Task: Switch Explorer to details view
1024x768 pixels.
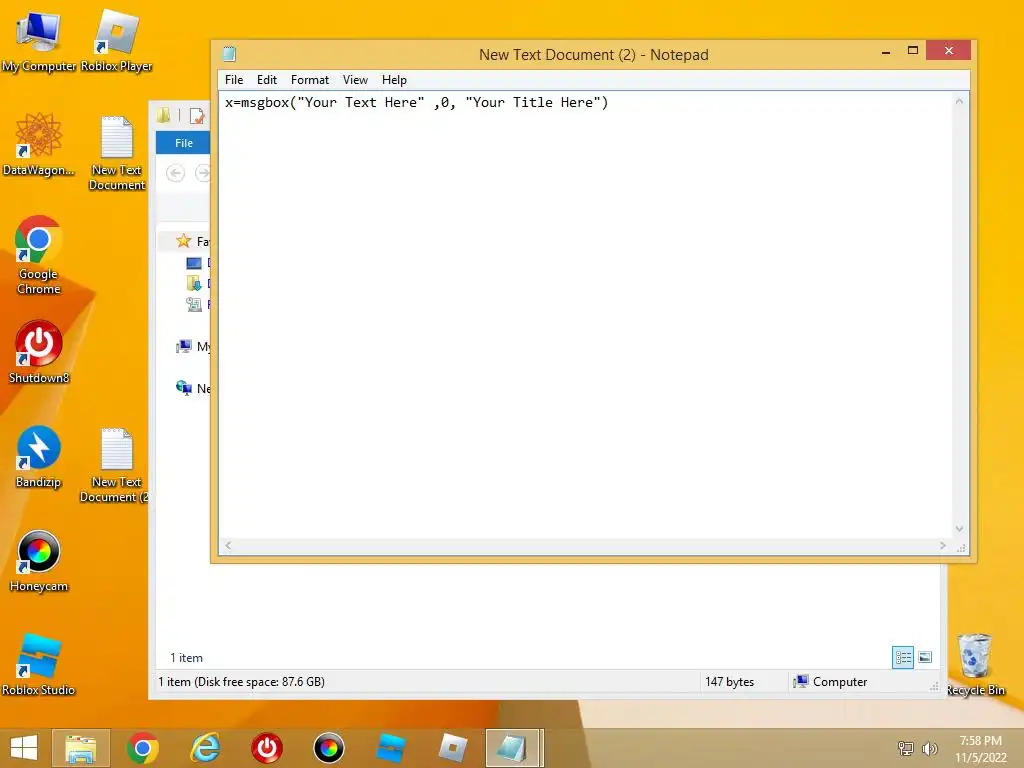Action: click(x=903, y=658)
